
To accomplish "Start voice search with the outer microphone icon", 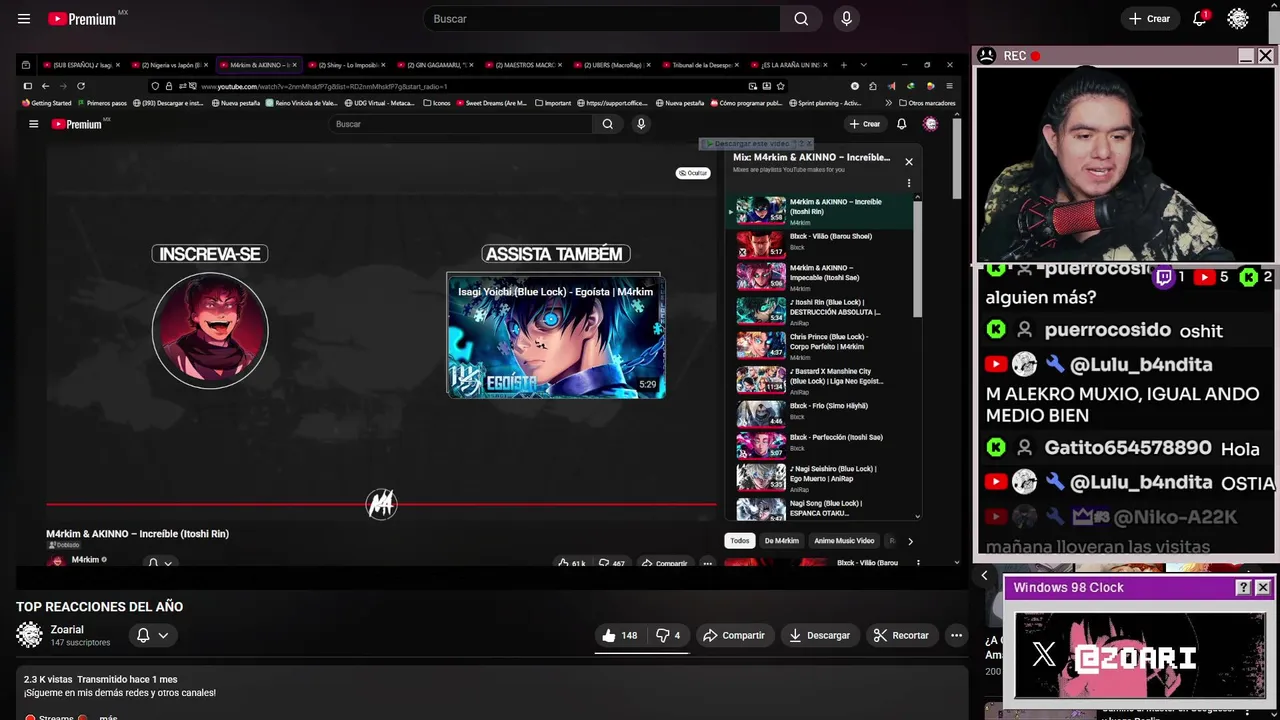I will pyautogui.click(x=847, y=19).
